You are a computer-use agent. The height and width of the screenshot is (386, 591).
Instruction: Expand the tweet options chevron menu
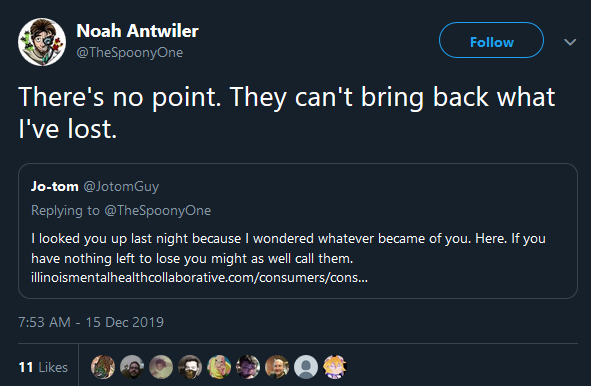(570, 42)
